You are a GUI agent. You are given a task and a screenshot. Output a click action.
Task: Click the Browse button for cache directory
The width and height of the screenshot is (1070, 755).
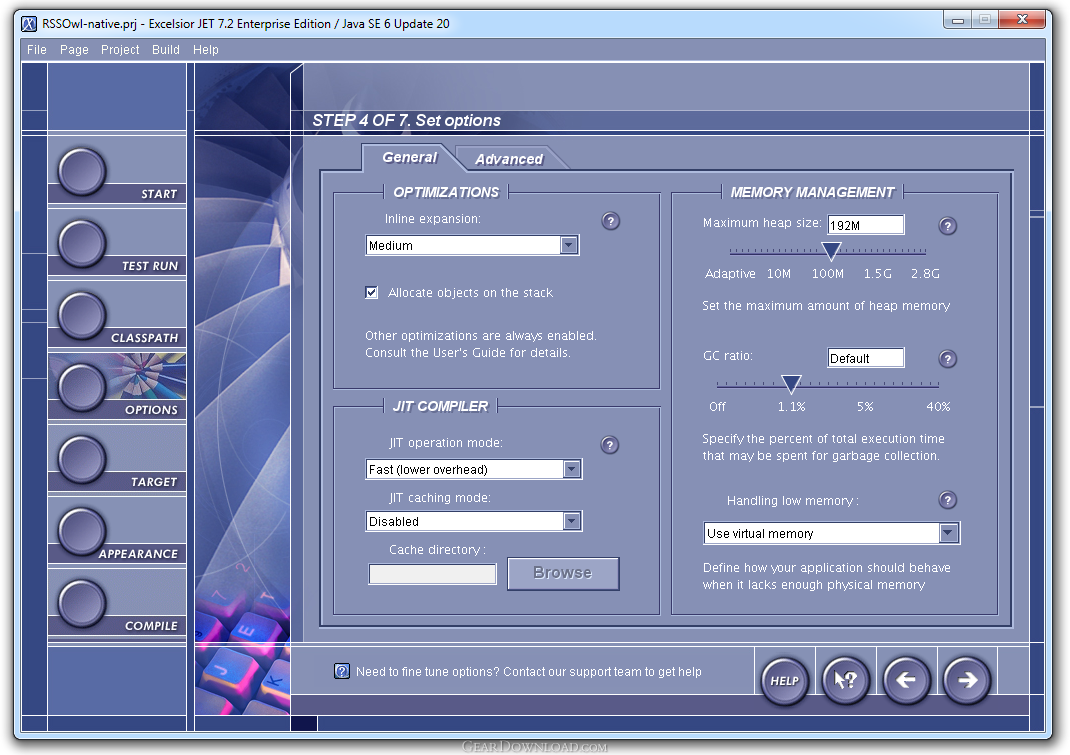click(563, 573)
